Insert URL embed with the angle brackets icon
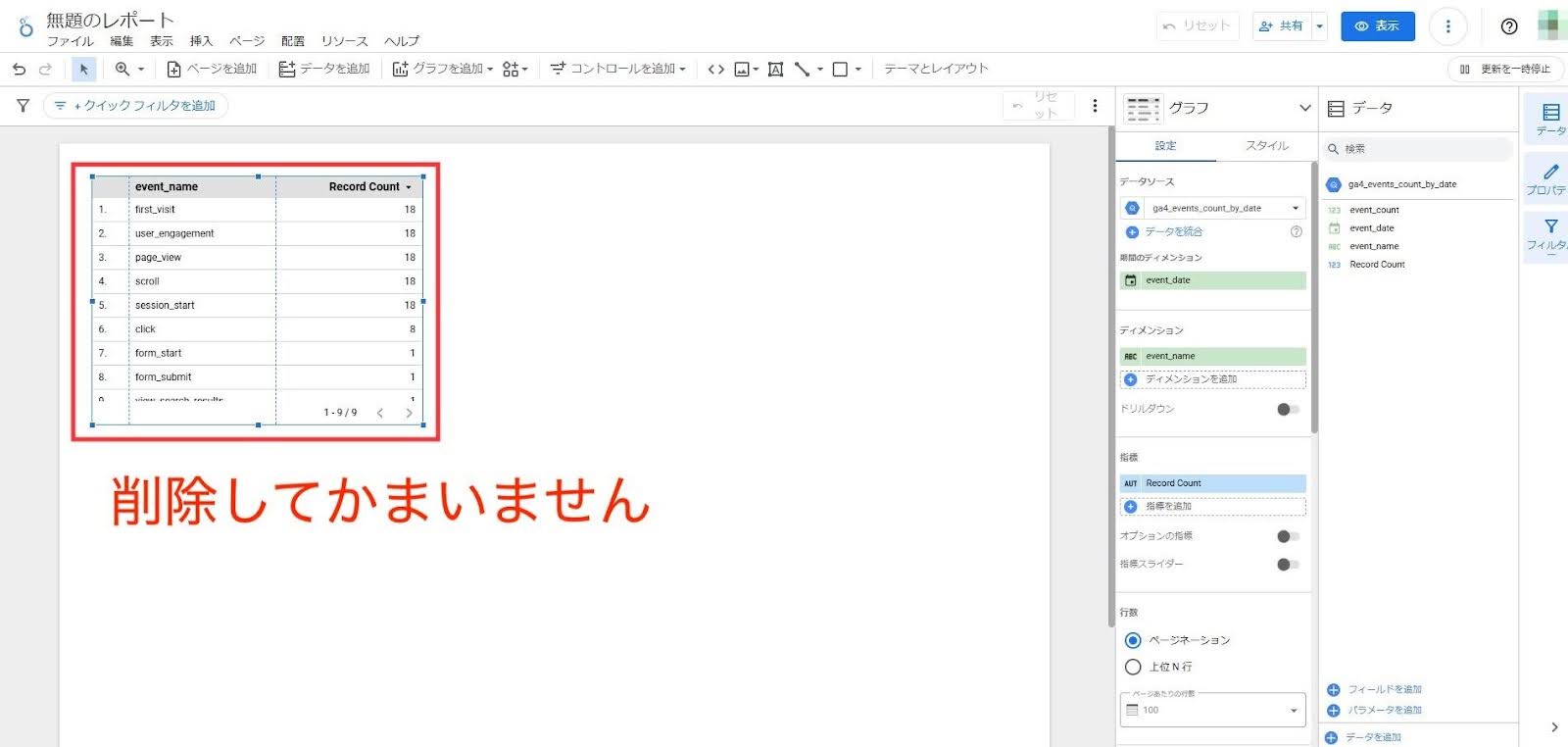The width and height of the screenshot is (1568, 747). pos(716,69)
